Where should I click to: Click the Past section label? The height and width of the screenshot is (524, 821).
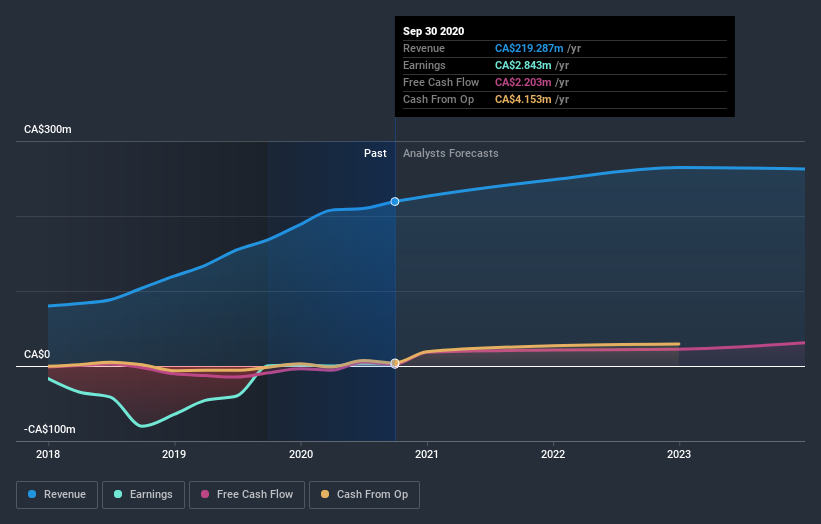[x=375, y=153]
